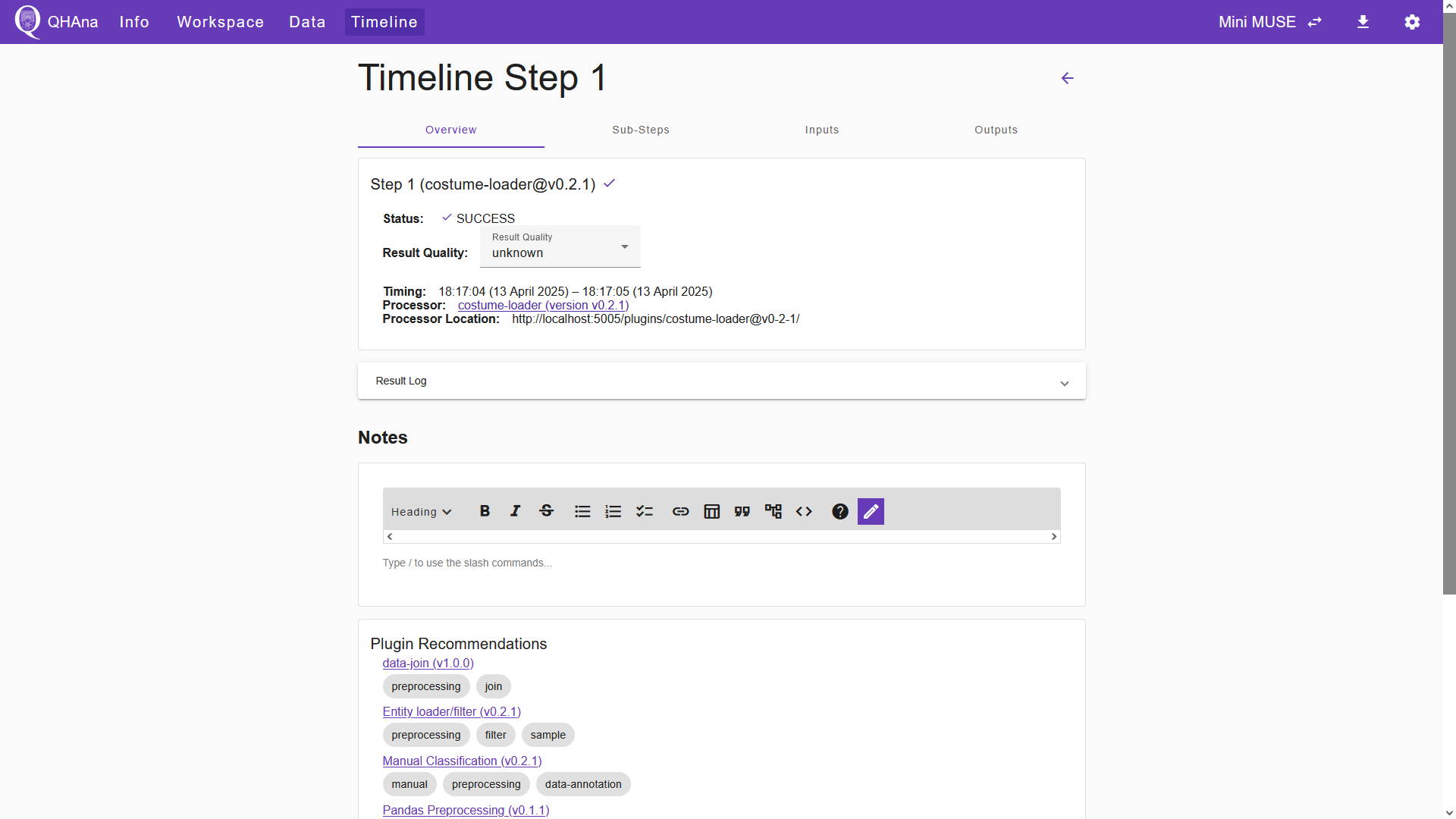Insert a block quote in notes
1456x819 pixels.
(x=742, y=512)
